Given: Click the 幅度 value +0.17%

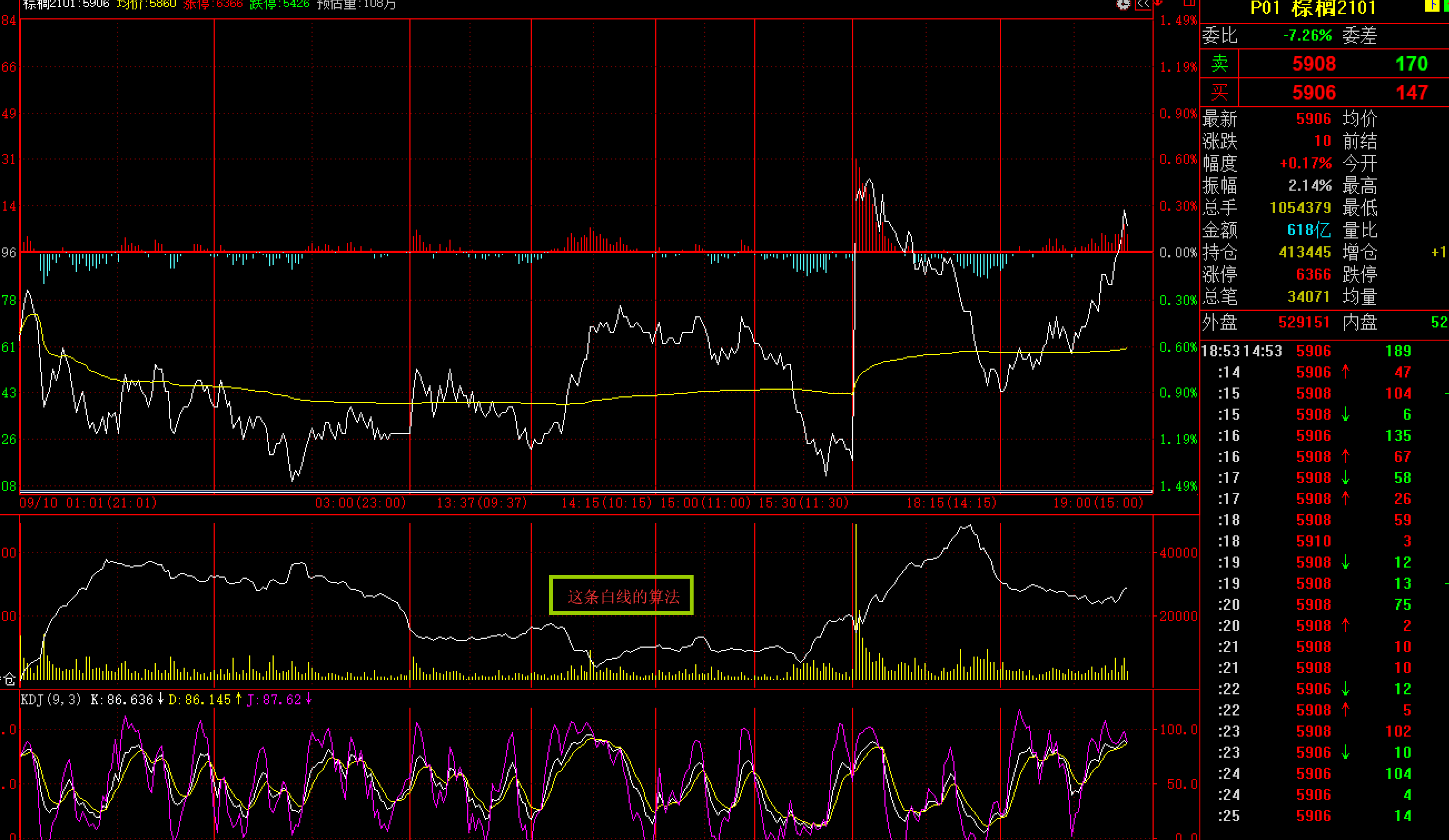Looking at the screenshot, I should point(1305,163).
